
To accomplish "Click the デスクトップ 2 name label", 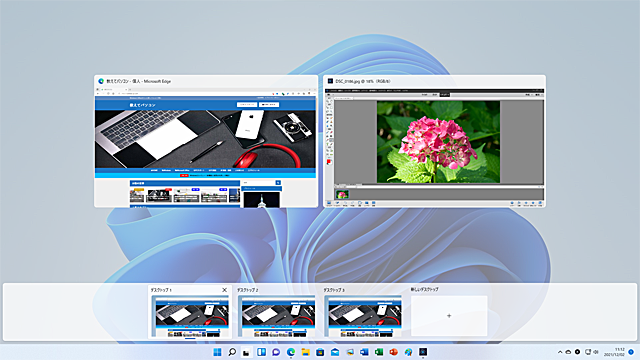I will click(247, 290).
